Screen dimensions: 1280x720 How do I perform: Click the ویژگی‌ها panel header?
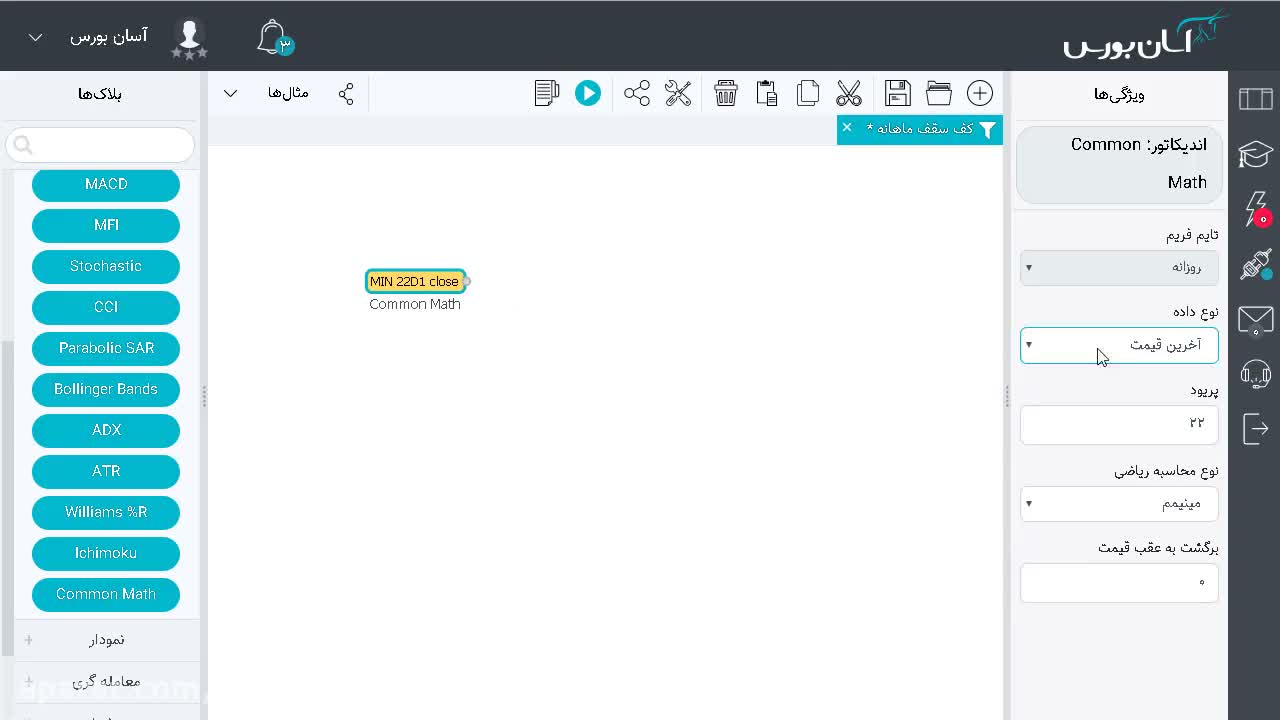click(x=1119, y=94)
